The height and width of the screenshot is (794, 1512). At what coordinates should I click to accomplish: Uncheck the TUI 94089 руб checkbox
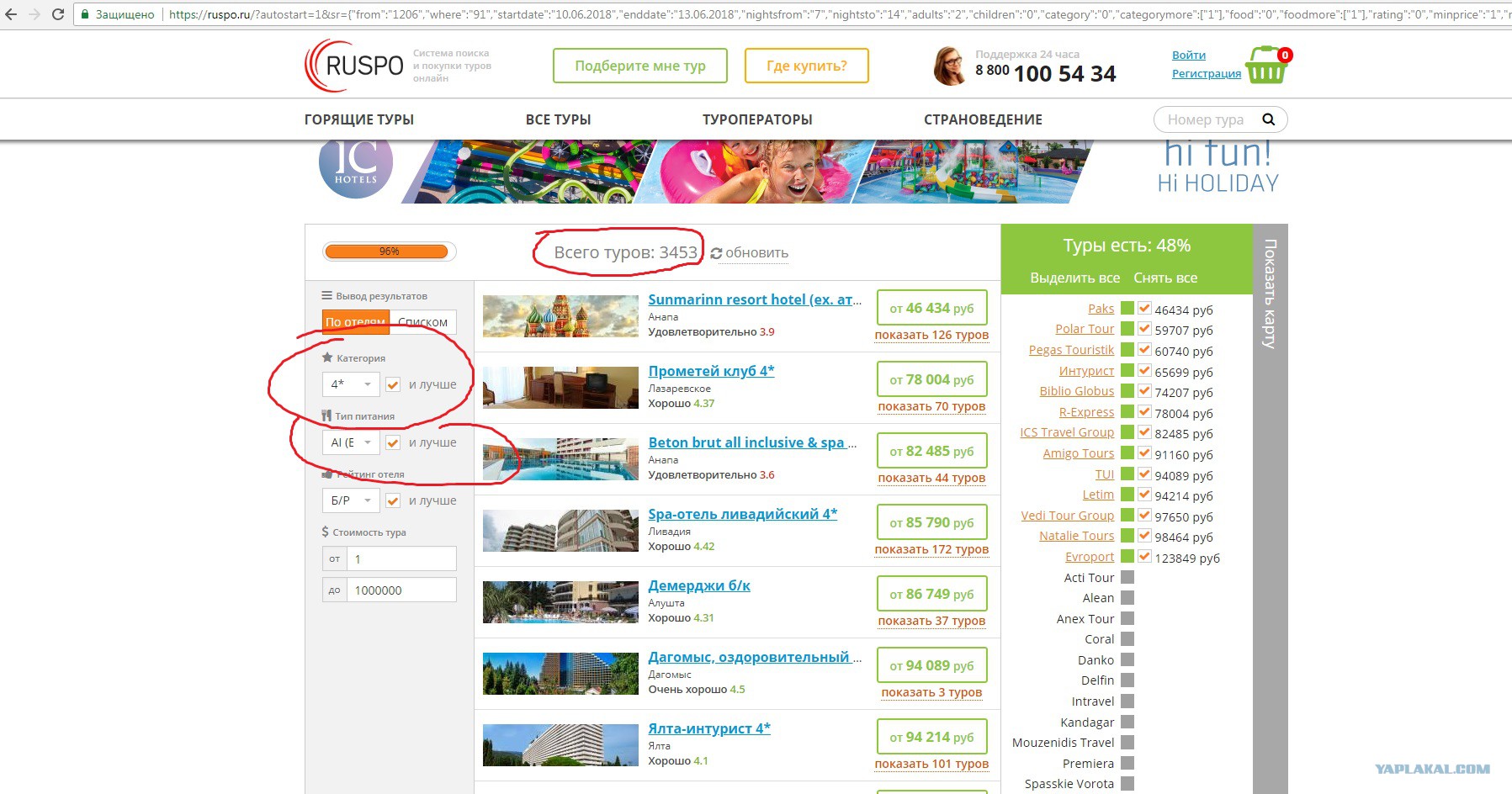coord(1144,474)
